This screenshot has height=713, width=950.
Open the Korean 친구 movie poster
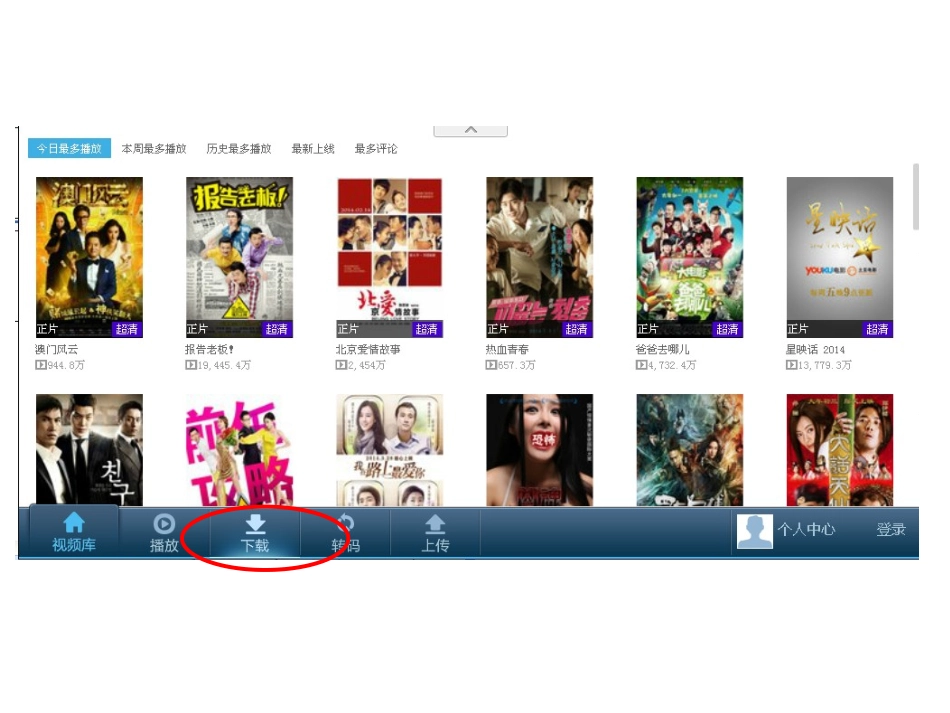point(89,450)
